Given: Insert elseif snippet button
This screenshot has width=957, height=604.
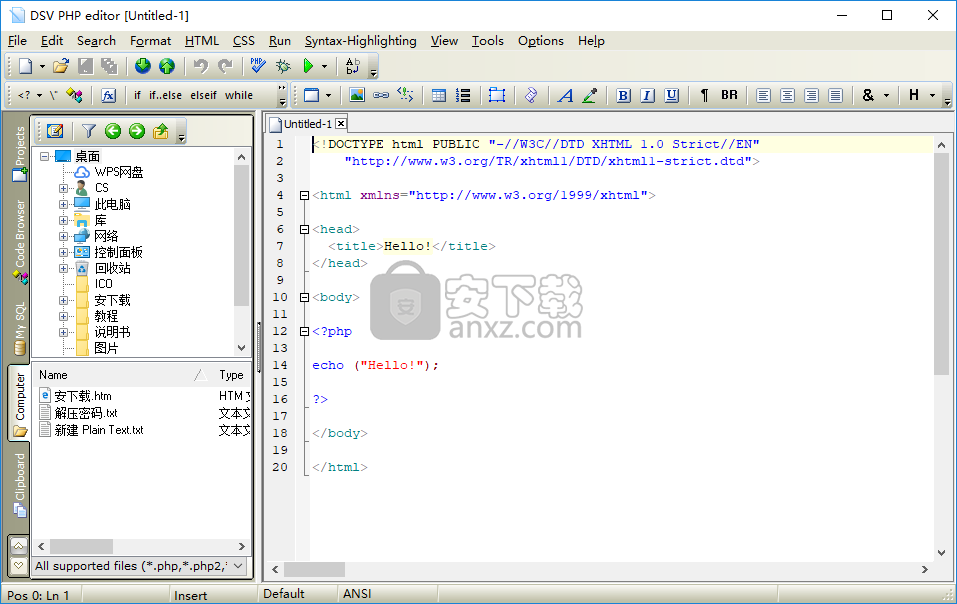Looking at the screenshot, I should click(203, 95).
